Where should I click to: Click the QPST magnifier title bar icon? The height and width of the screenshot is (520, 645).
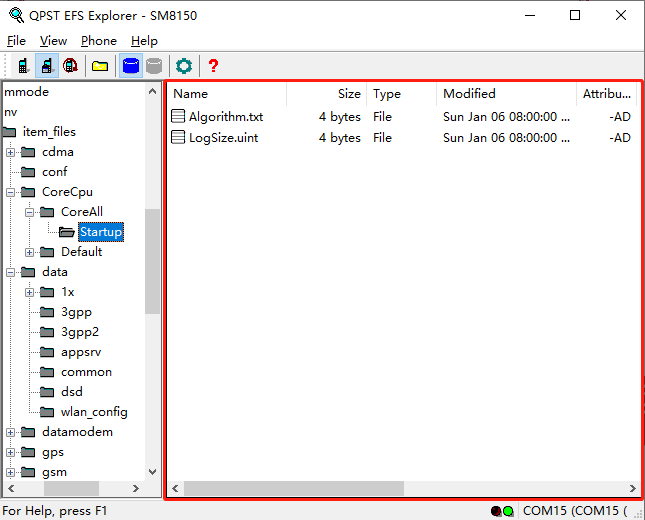pos(16,15)
